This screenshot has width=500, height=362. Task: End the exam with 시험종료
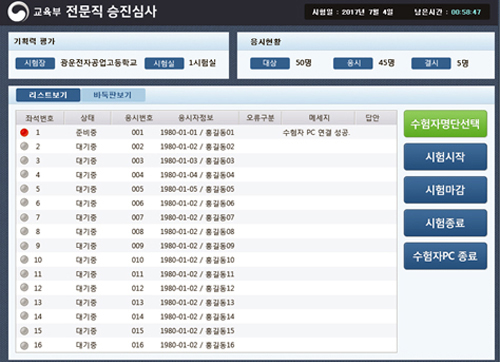445,223
